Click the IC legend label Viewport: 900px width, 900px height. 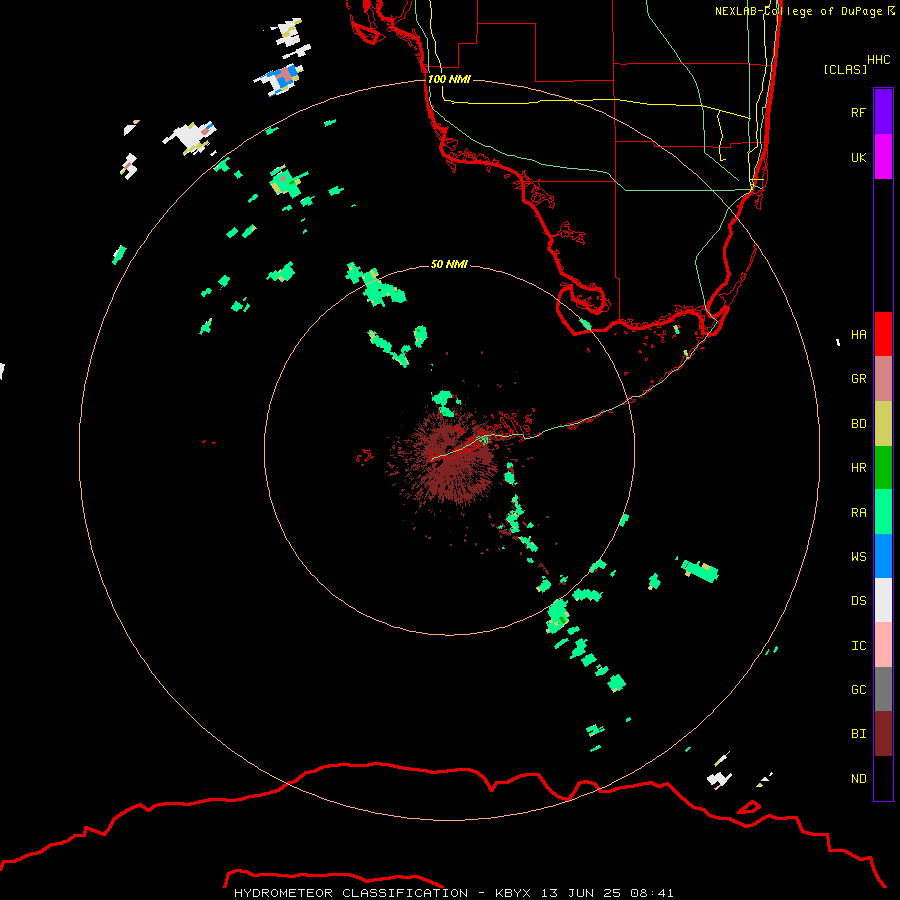point(858,646)
